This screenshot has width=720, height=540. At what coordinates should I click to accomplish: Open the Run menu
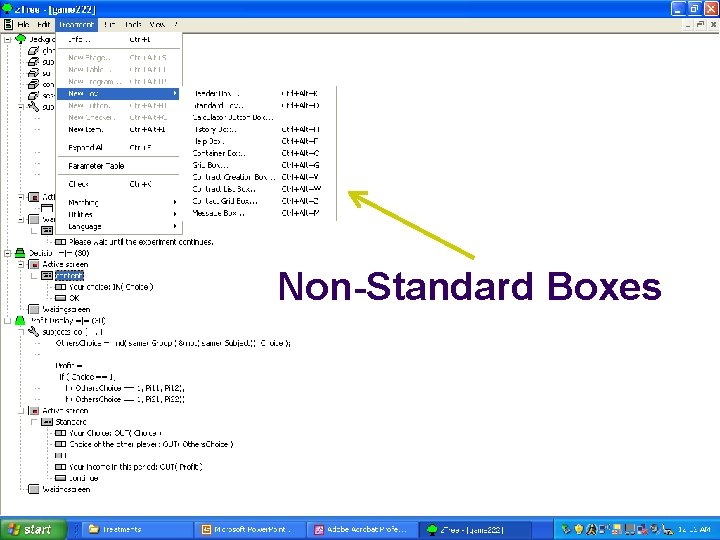(110, 24)
